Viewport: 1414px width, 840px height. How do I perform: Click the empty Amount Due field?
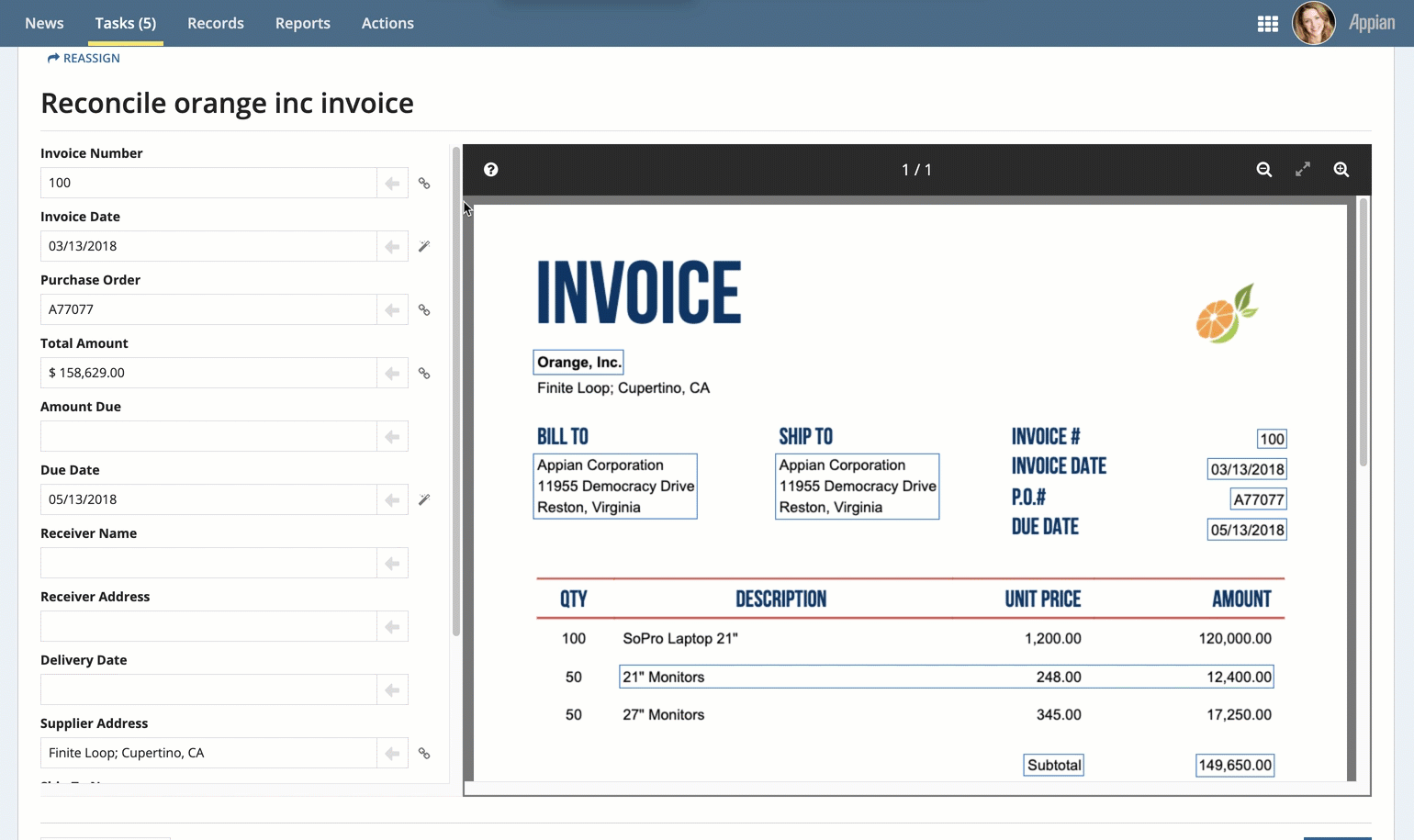pyautogui.click(x=208, y=436)
